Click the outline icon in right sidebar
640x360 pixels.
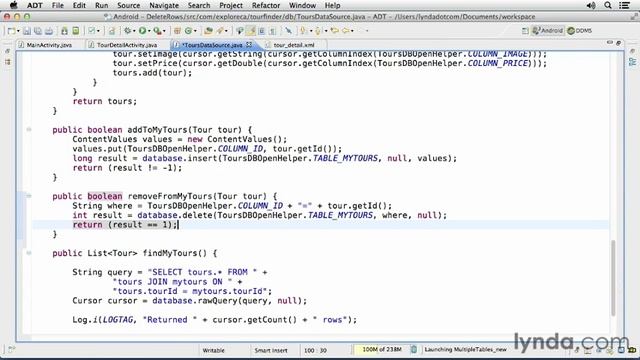pyautogui.click(x=632, y=62)
